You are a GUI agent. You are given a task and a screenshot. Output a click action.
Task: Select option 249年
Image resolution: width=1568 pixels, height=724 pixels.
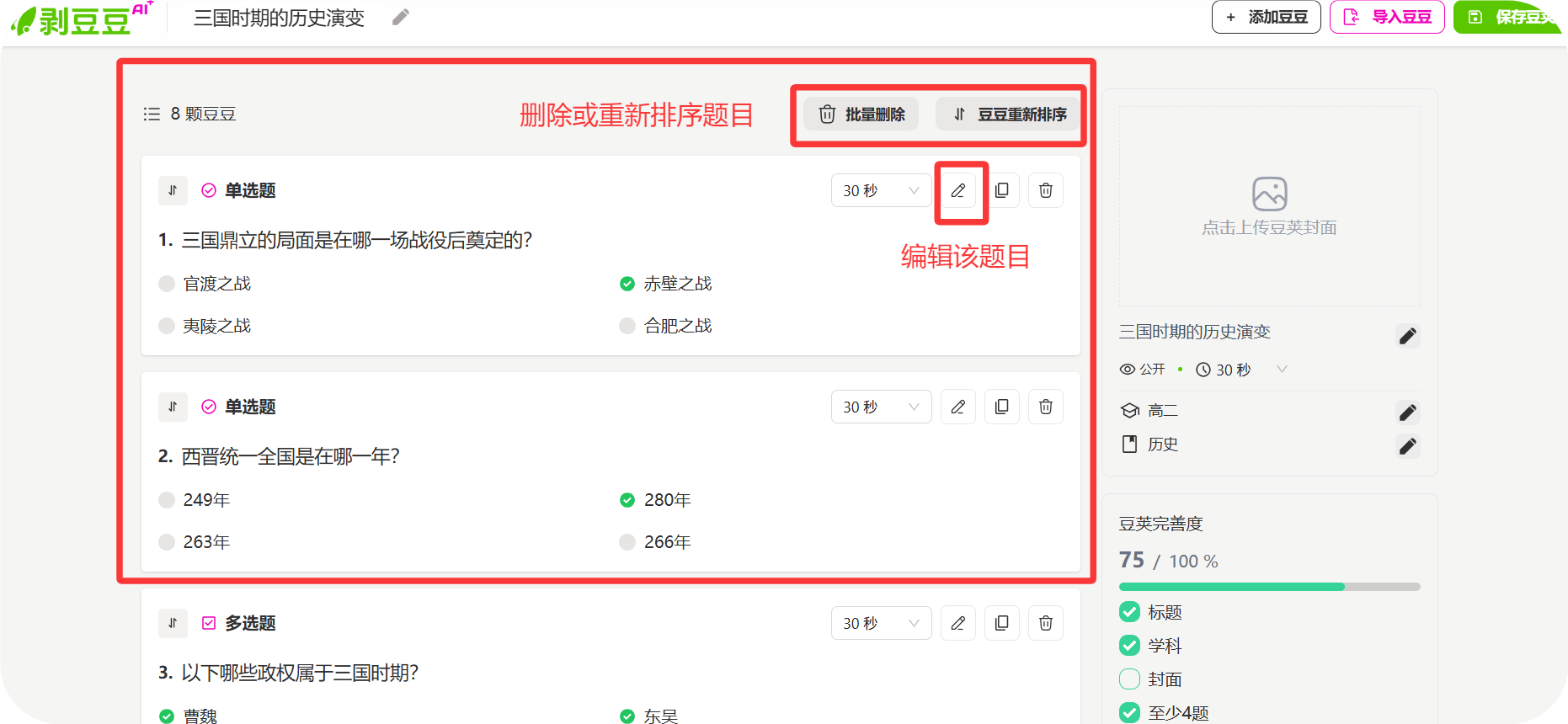167,500
